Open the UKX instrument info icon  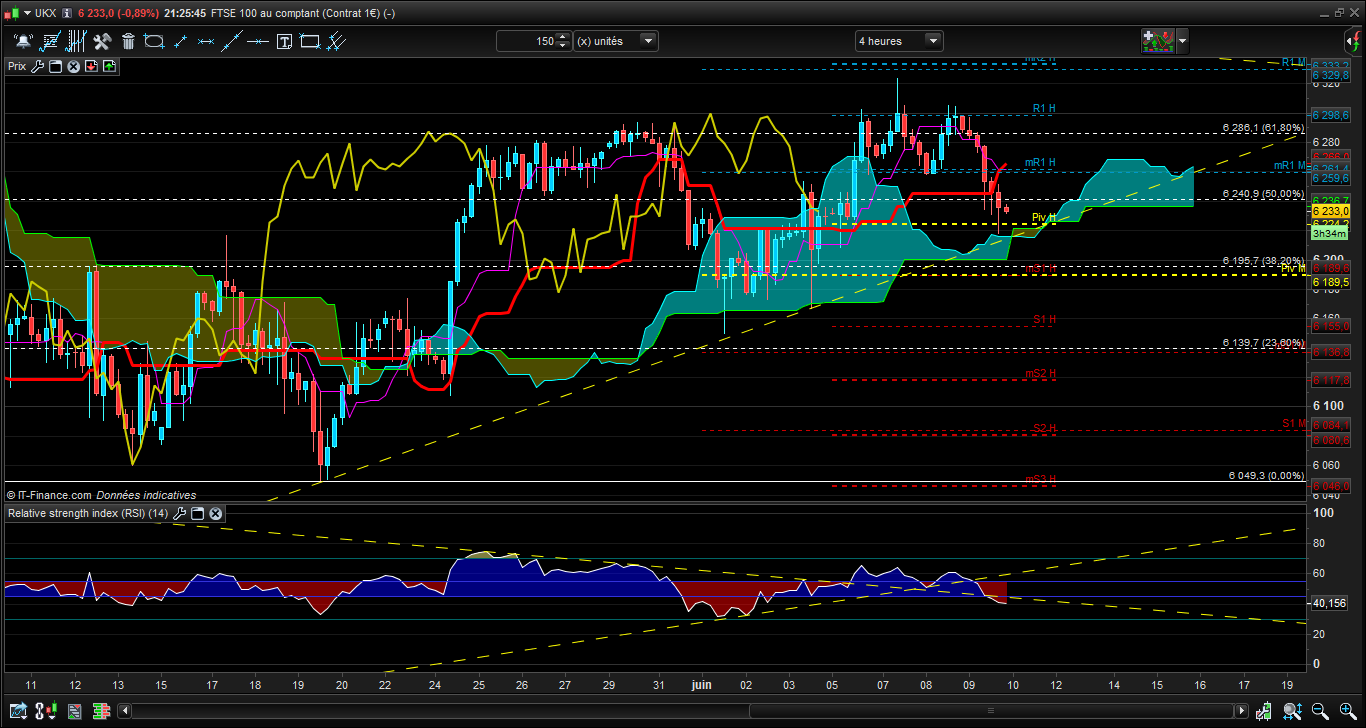(x=66, y=13)
